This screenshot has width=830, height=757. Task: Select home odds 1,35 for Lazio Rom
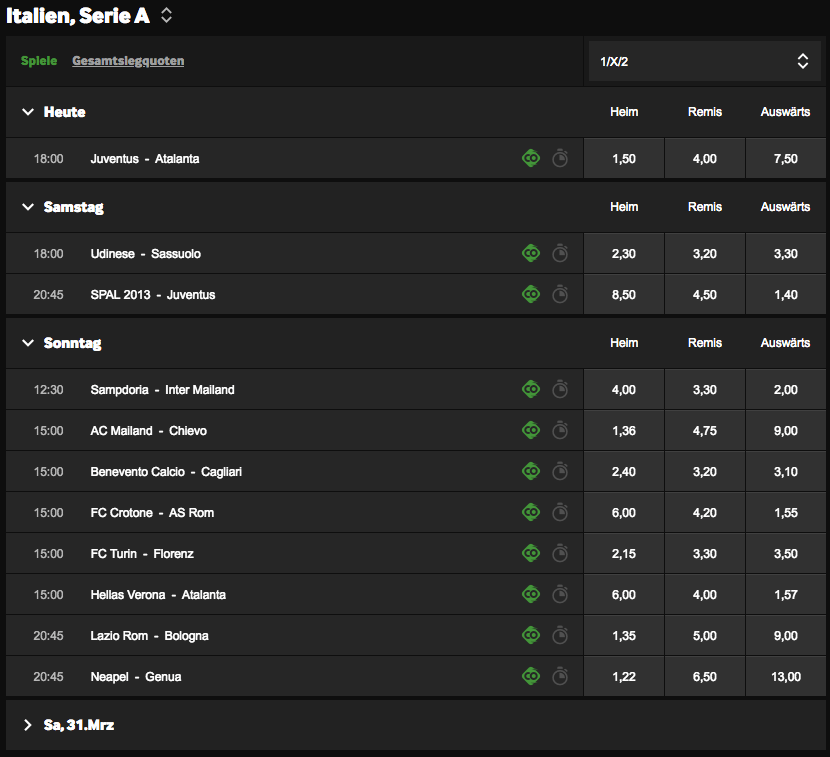(x=624, y=635)
